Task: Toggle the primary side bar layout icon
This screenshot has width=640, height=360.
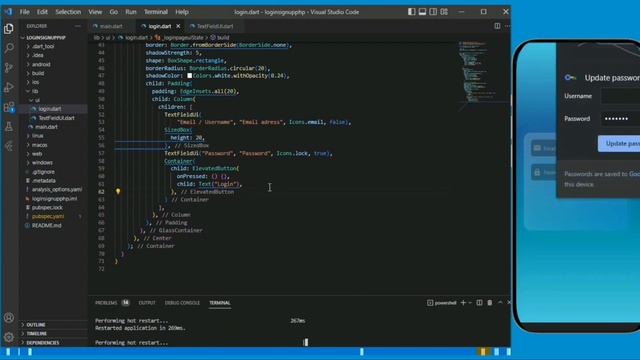Action: 411,12
